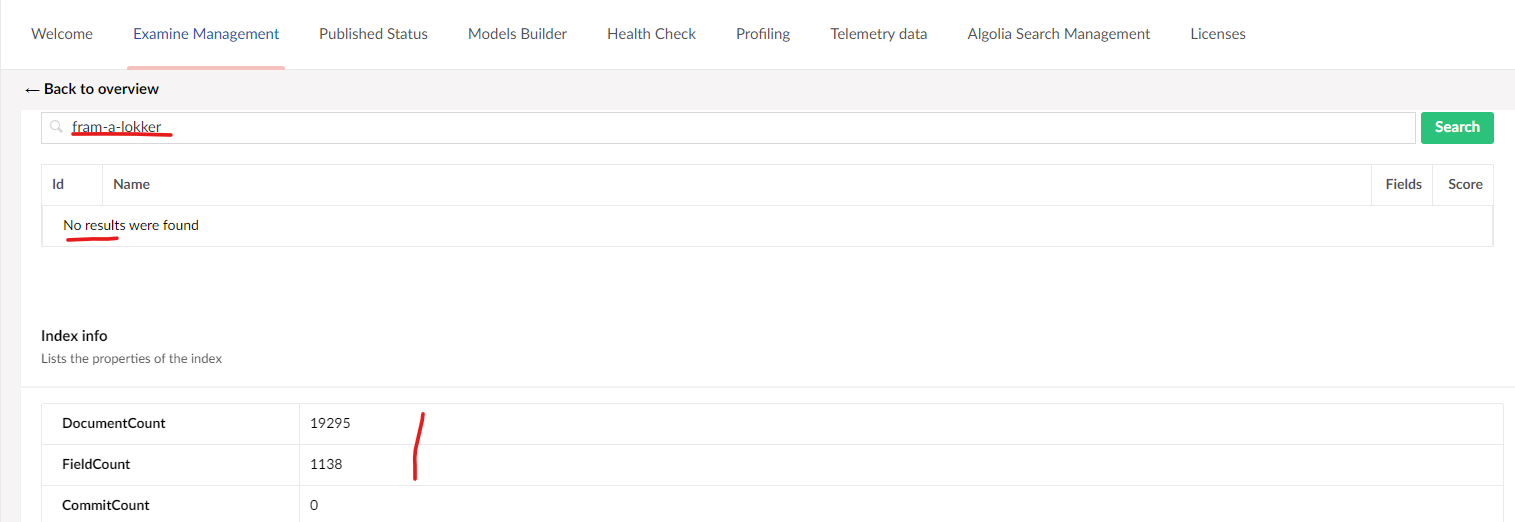Switch to Published Status tab

tap(373, 34)
